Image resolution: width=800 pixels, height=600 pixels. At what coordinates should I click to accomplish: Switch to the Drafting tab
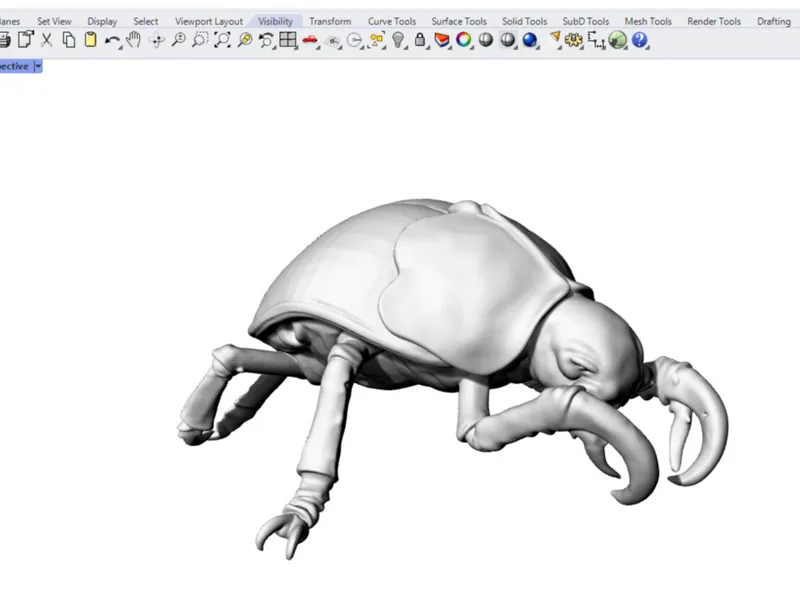[773, 21]
